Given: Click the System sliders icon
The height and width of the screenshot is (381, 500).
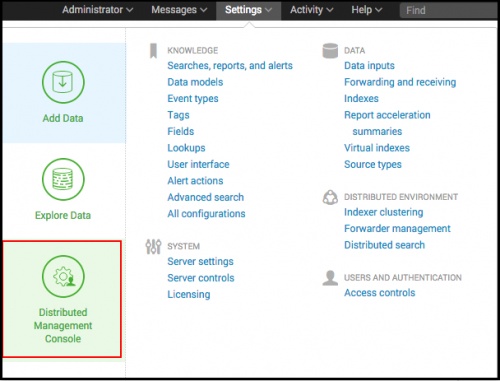Looking at the screenshot, I should pos(153,247).
